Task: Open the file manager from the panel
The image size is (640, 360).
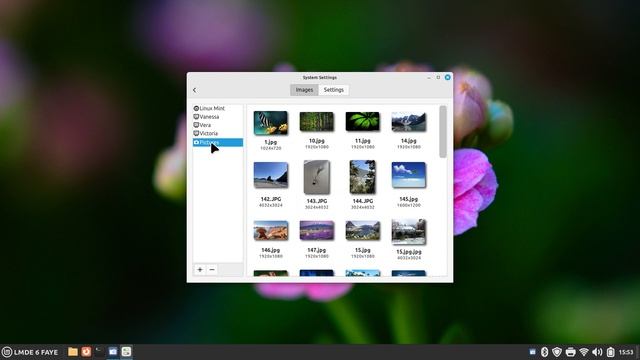Action: pos(73,351)
